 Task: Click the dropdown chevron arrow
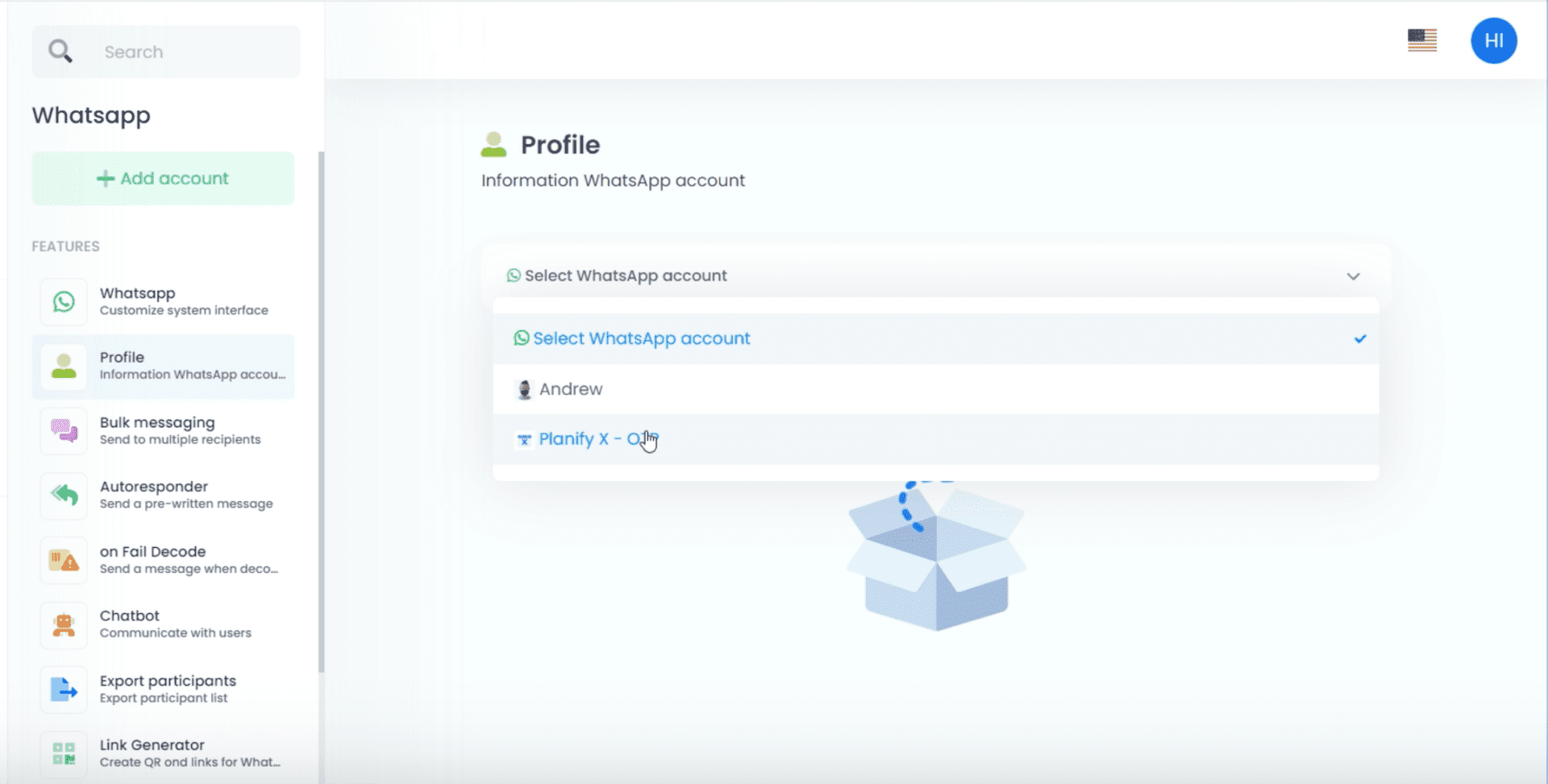[1353, 276]
